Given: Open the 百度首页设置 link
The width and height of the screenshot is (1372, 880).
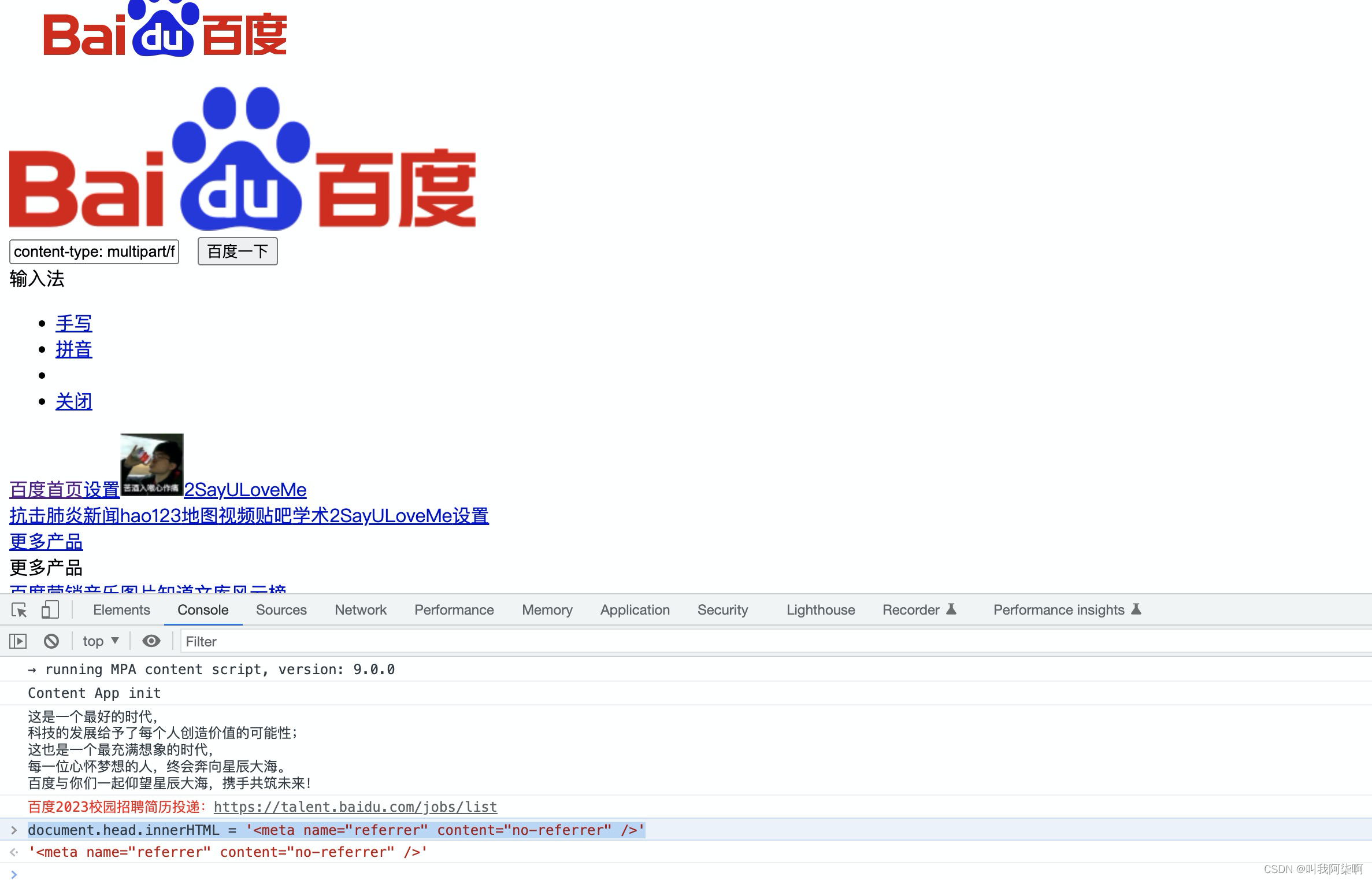Looking at the screenshot, I should click(x=65, y=490).
